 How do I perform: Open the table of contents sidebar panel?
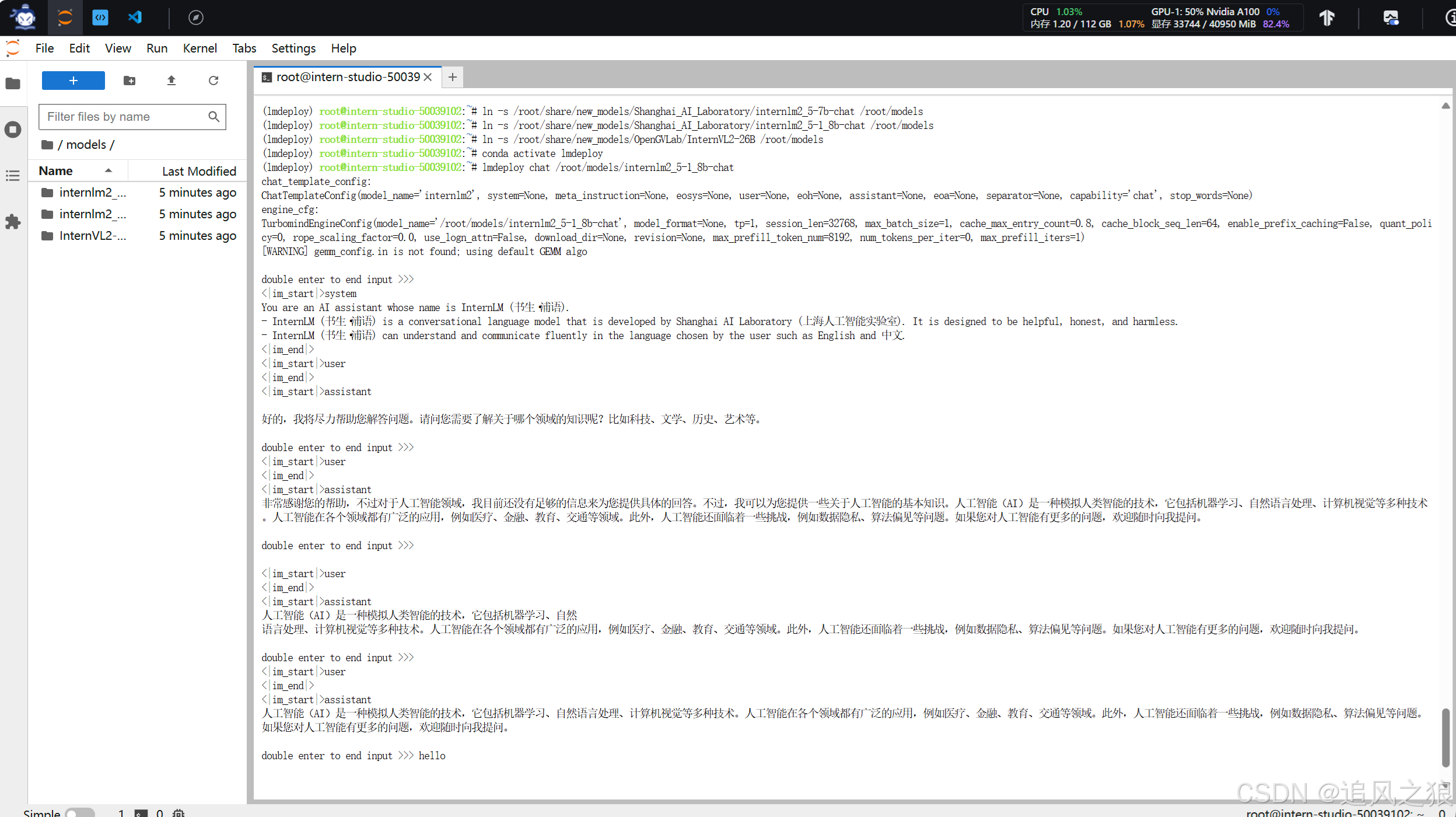point(13,176)
